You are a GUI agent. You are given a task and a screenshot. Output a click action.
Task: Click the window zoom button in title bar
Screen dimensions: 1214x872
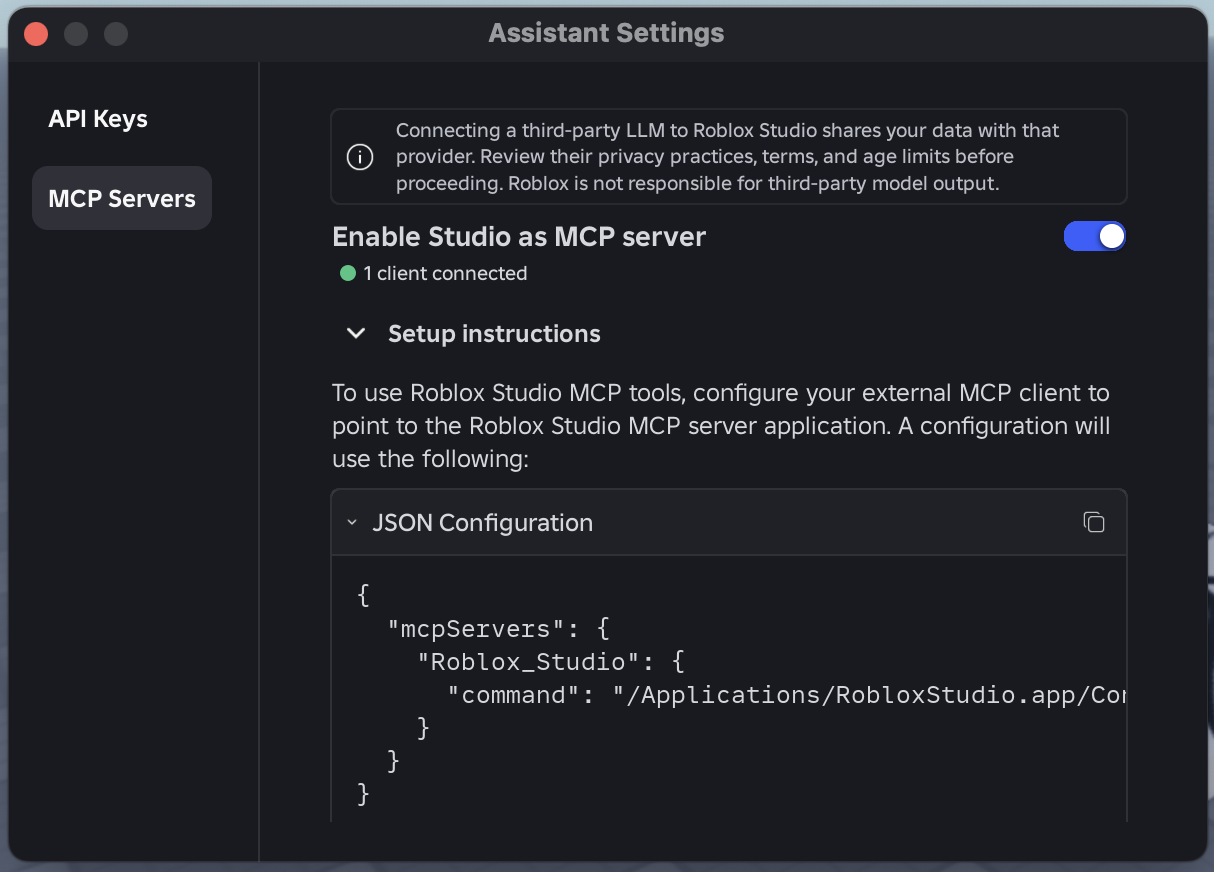[116, 34]
